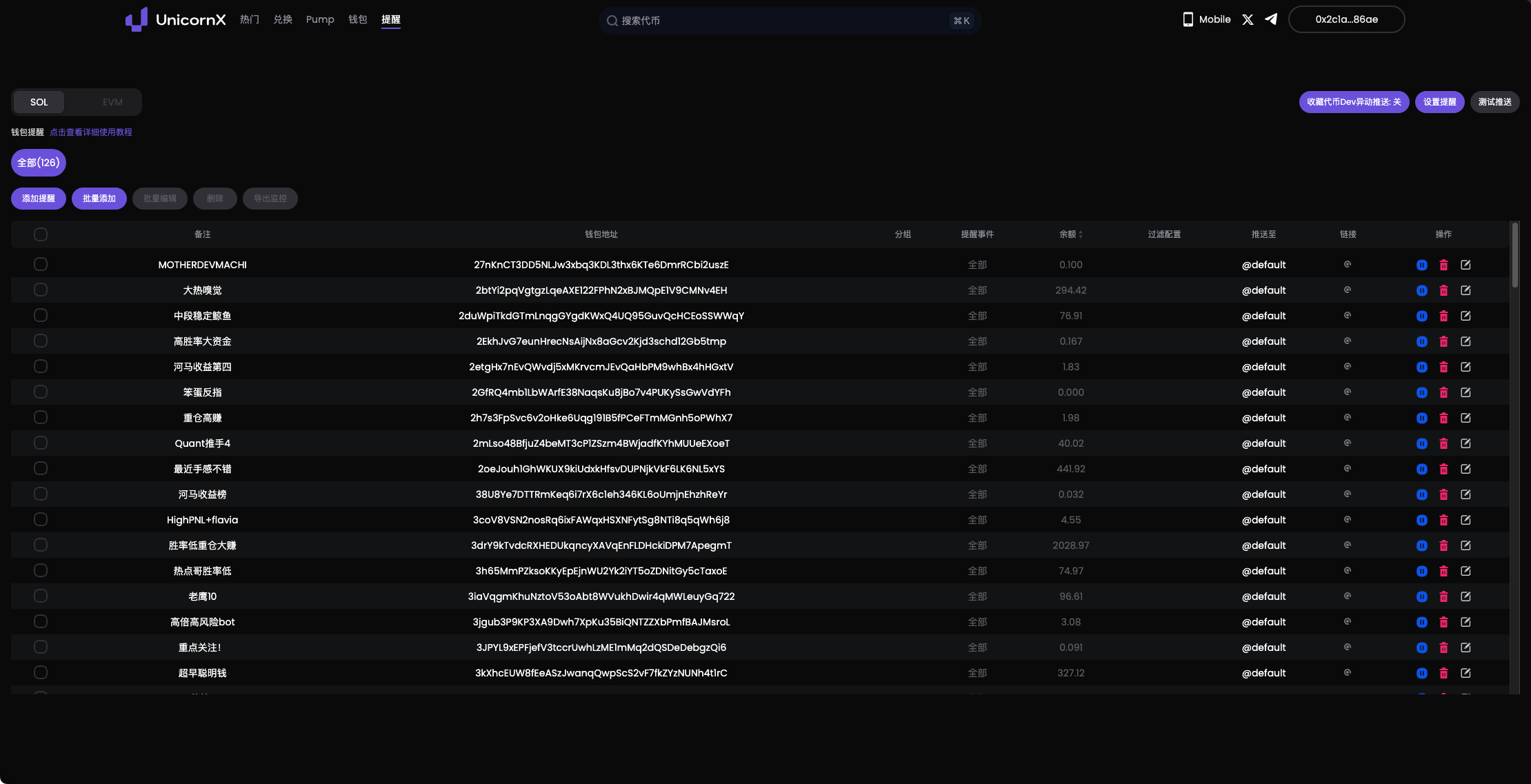This screenshot has width=1531, height=784.
Task: Pause the 重点关注! wallet alert
Action: 1421,647
